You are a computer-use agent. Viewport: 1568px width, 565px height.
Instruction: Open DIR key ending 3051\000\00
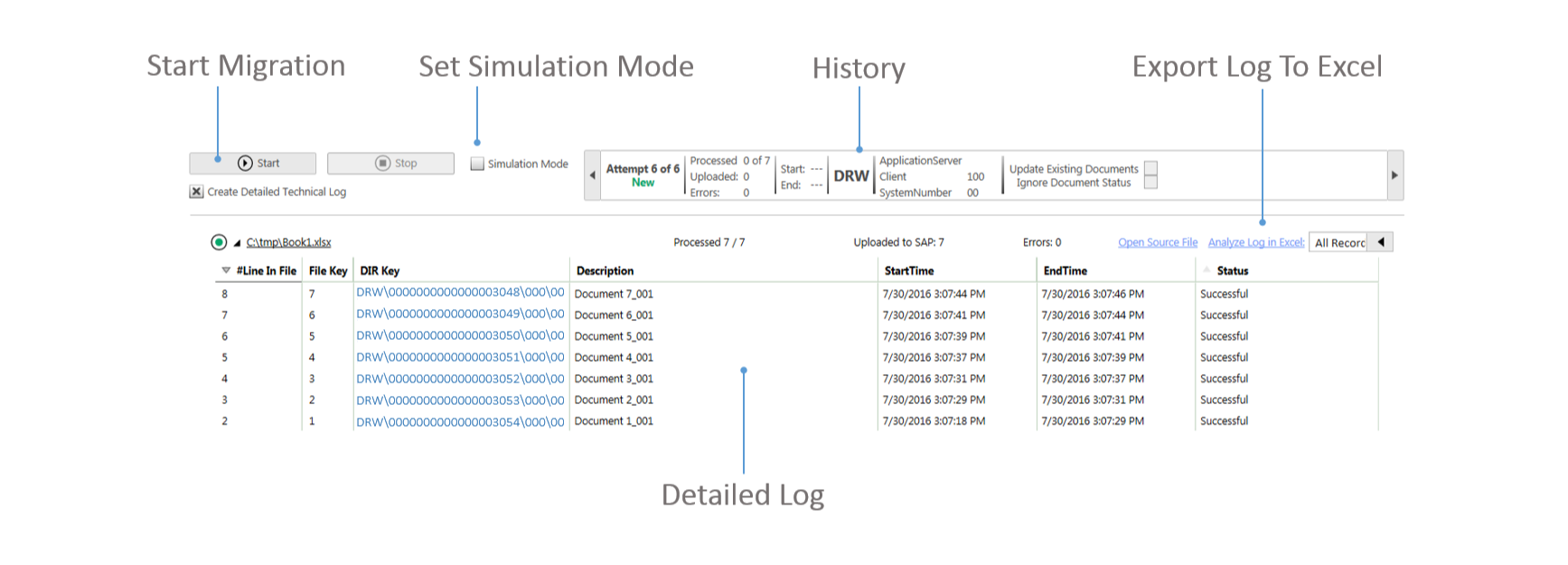tap(460, 357)
